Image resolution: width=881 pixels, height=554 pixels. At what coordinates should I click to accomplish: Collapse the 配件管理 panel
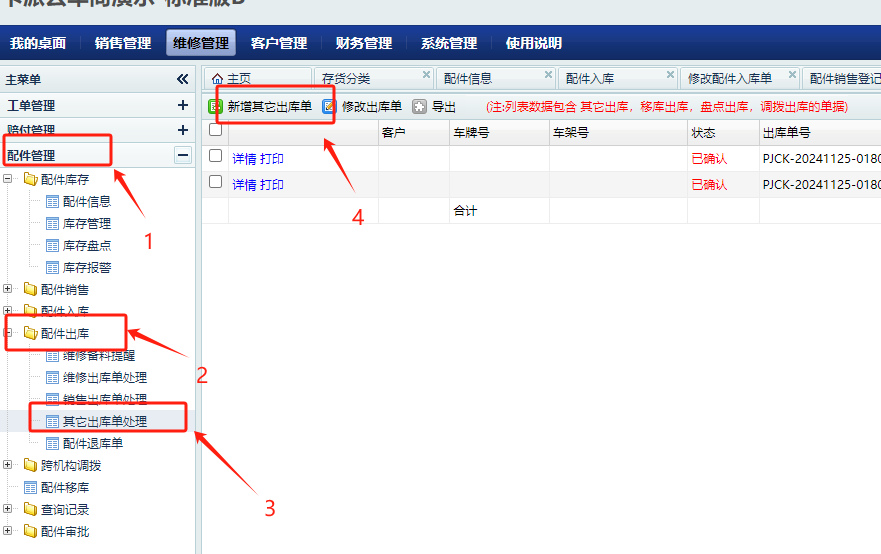coord(182,155)
